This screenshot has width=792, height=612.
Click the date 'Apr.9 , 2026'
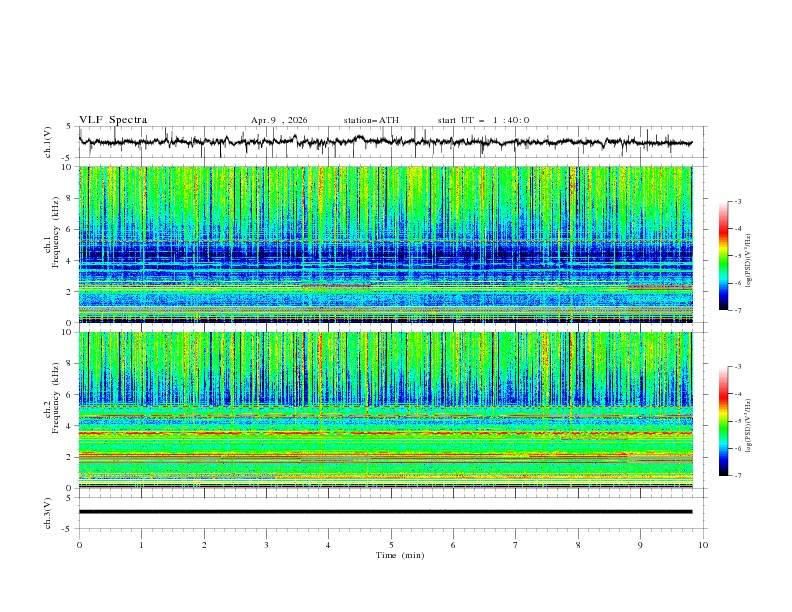click(279, 120)
